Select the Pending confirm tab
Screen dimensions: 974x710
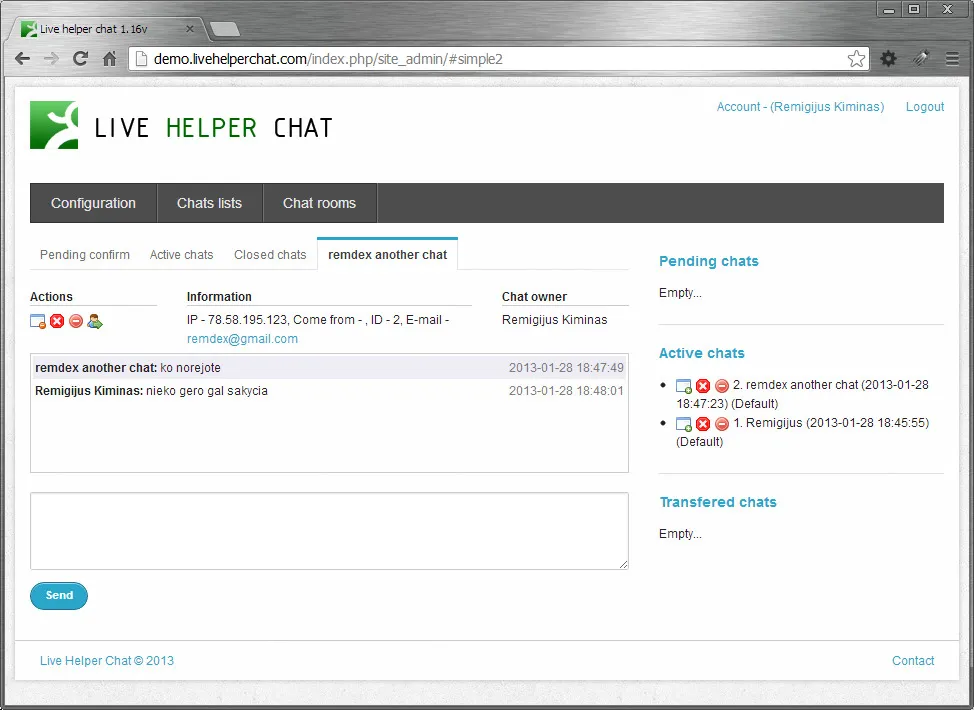click(84, 254)
